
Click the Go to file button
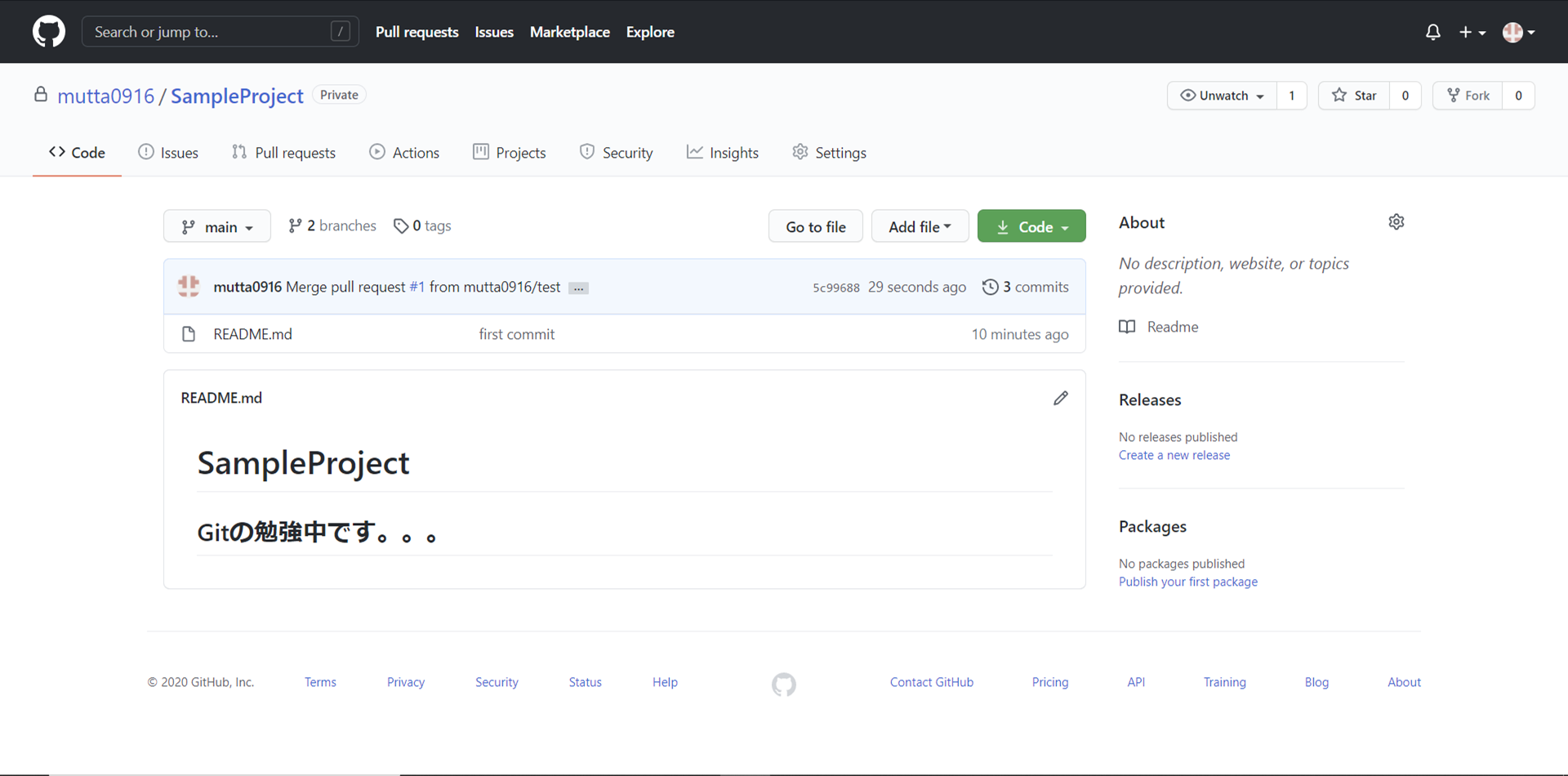point(816,226)
